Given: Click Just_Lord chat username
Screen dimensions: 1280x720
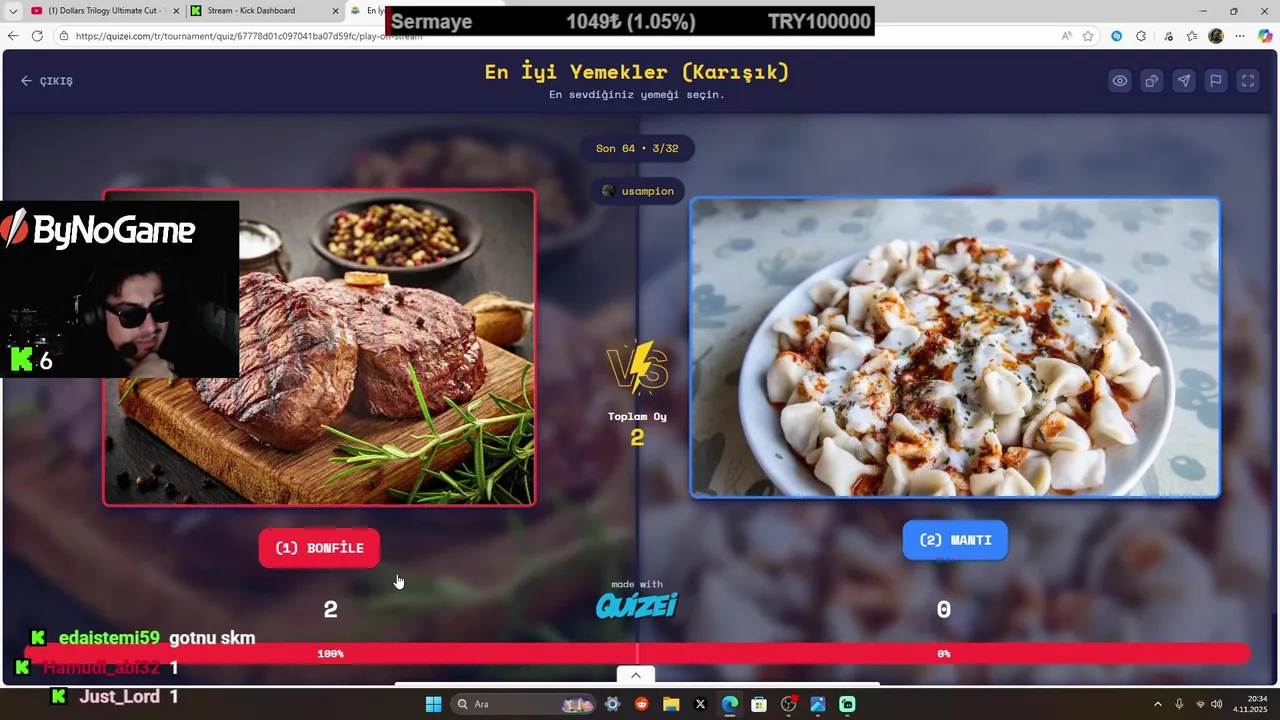Looking at the screenshot, I should tap(120, 696).
